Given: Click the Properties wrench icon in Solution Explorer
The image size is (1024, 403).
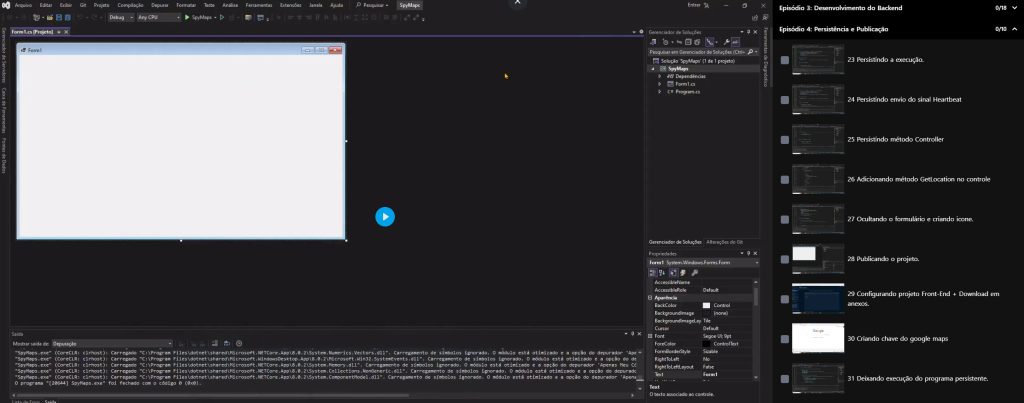Looking at the screenshot, I should click(726, 42).
